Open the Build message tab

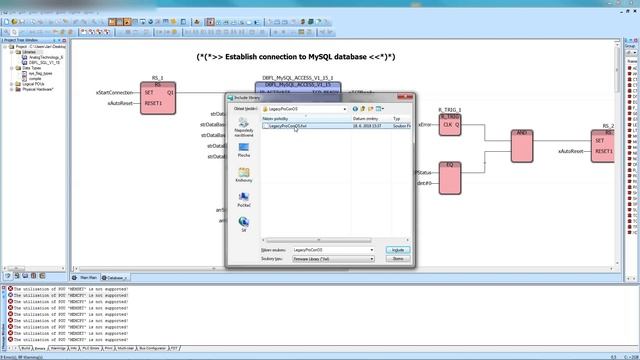click(x=25, y=348)
